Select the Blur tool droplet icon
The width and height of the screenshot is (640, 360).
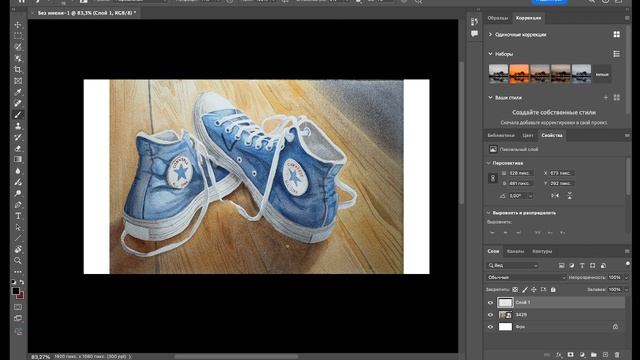click(18, 171)
